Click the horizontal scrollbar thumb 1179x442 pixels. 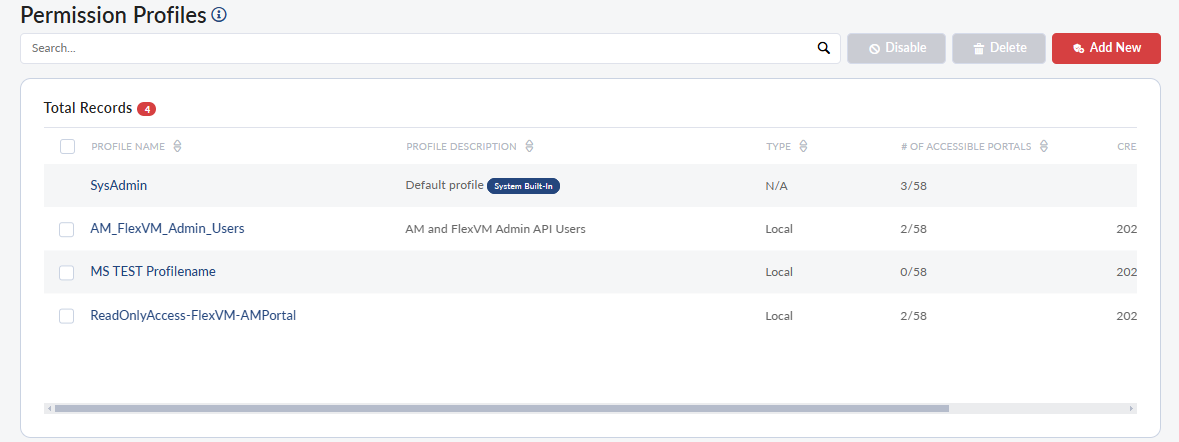[500, 408]
